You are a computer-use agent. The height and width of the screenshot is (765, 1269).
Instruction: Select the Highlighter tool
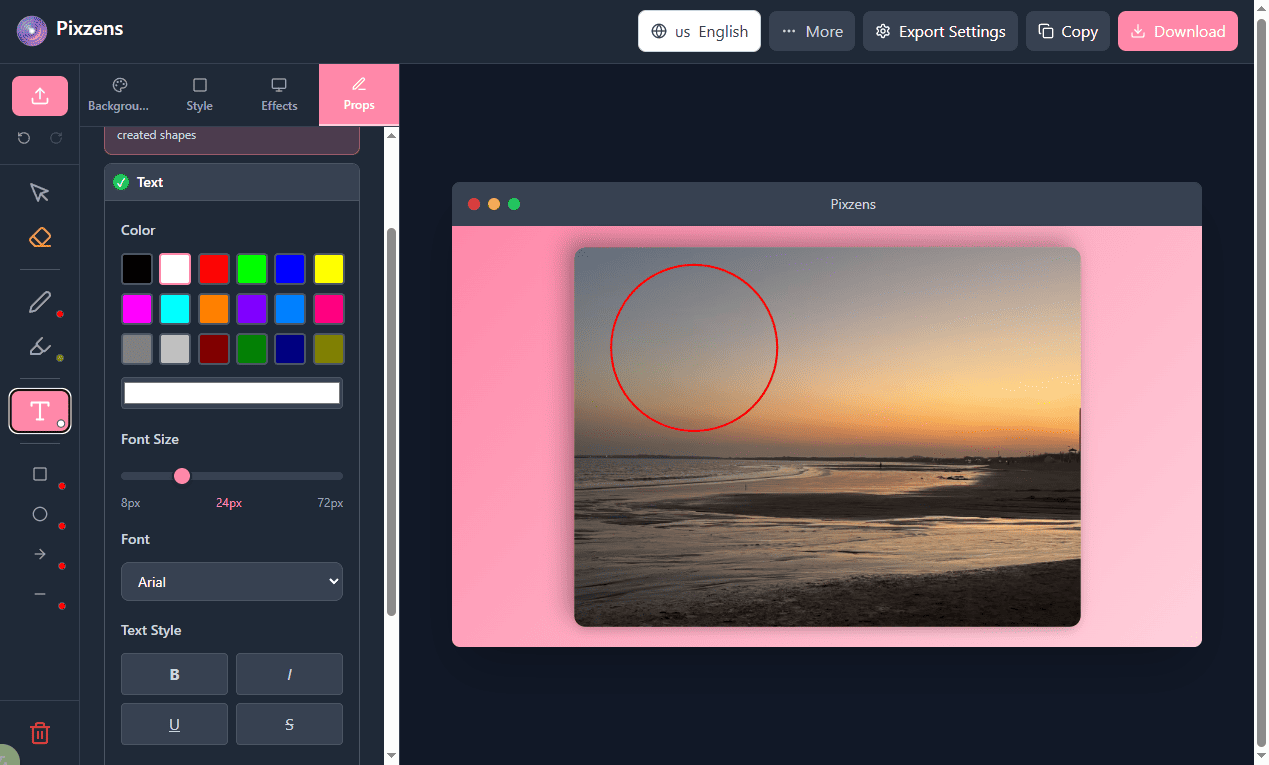[39, 347]
